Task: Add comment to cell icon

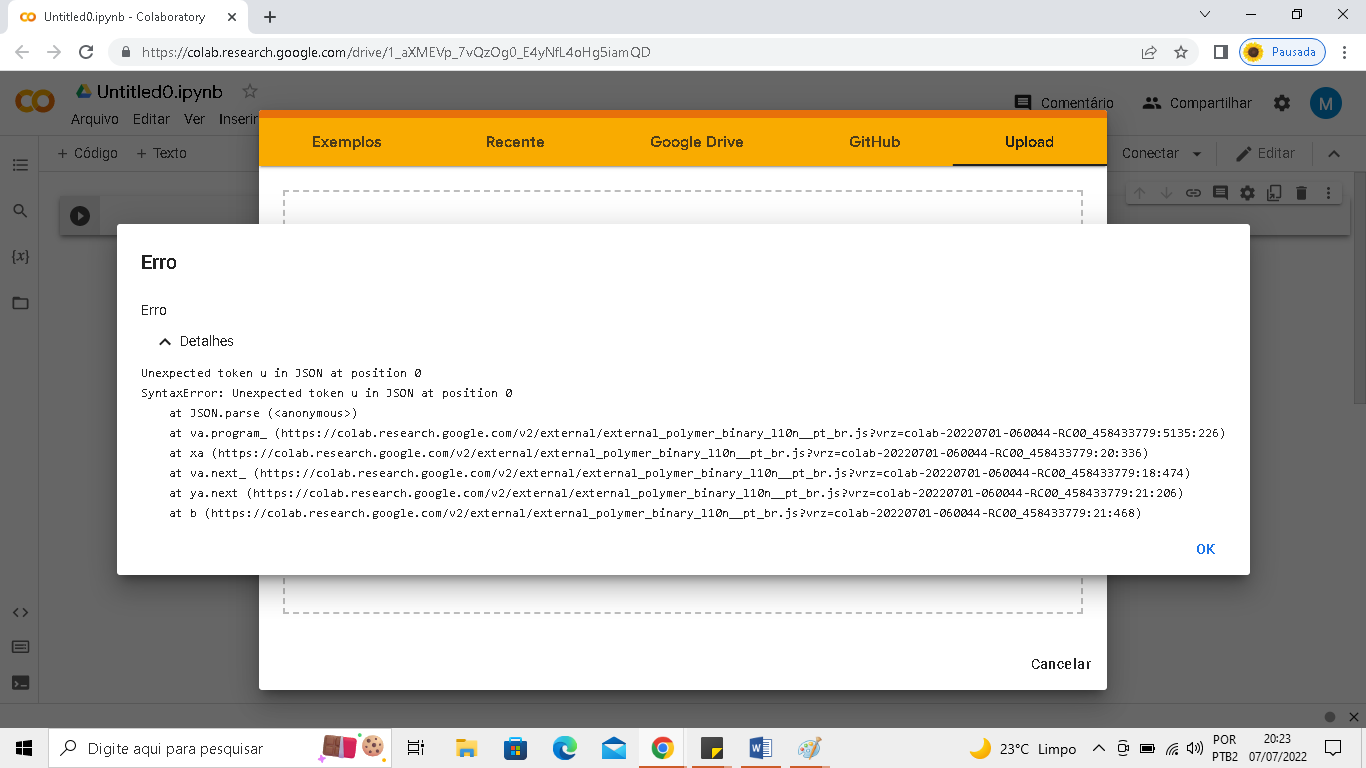Action: (x=1220, y=193)
